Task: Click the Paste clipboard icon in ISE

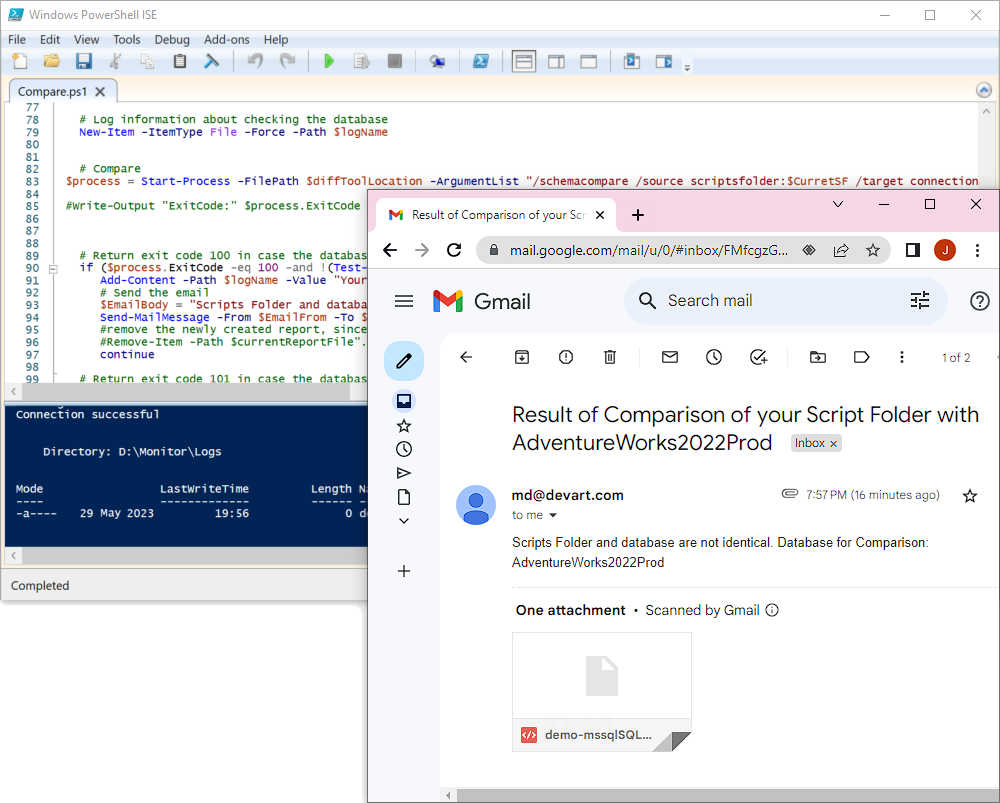Action: coord(180,61)
